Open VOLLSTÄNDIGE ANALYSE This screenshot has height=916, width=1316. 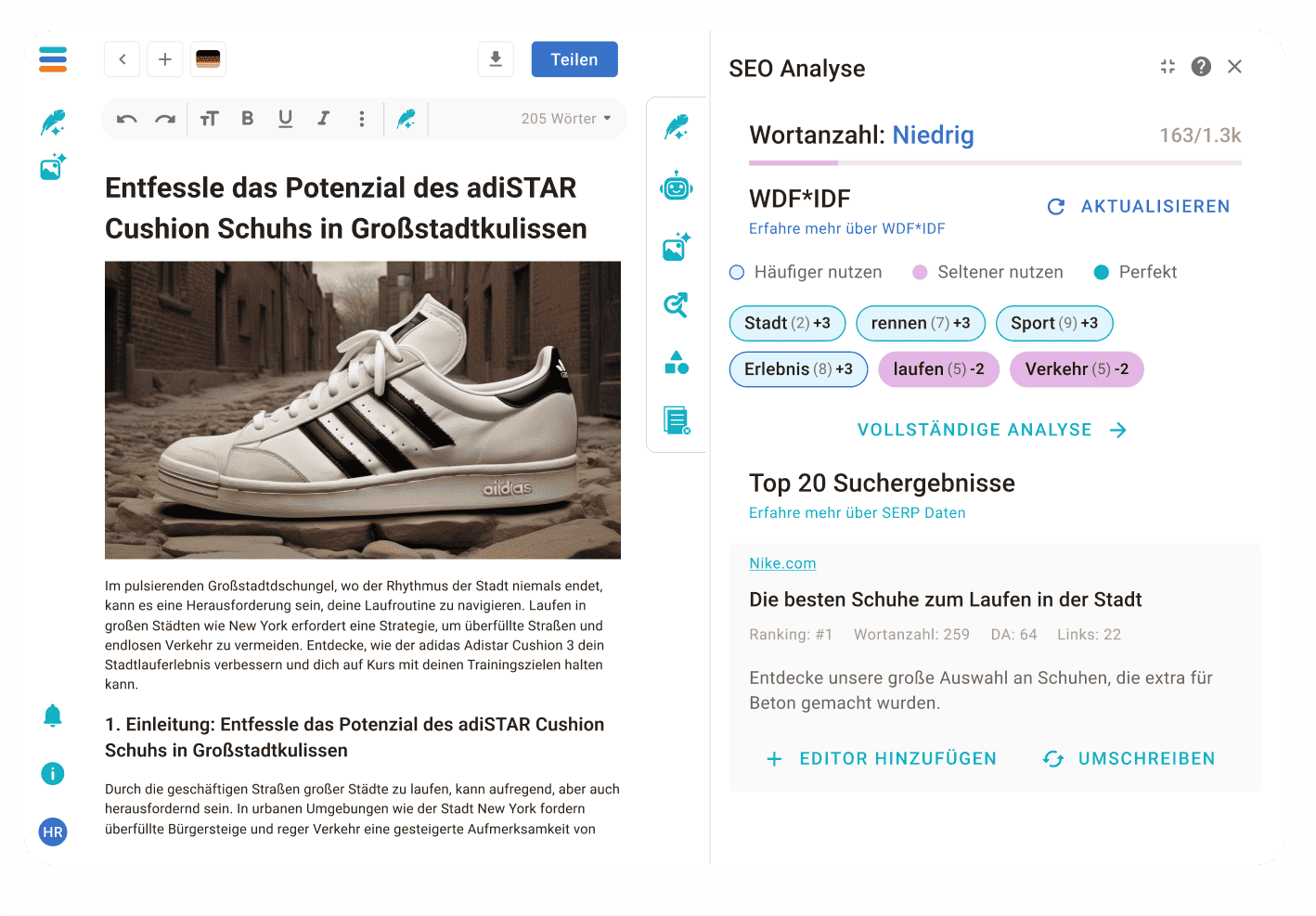coord(992,430)
